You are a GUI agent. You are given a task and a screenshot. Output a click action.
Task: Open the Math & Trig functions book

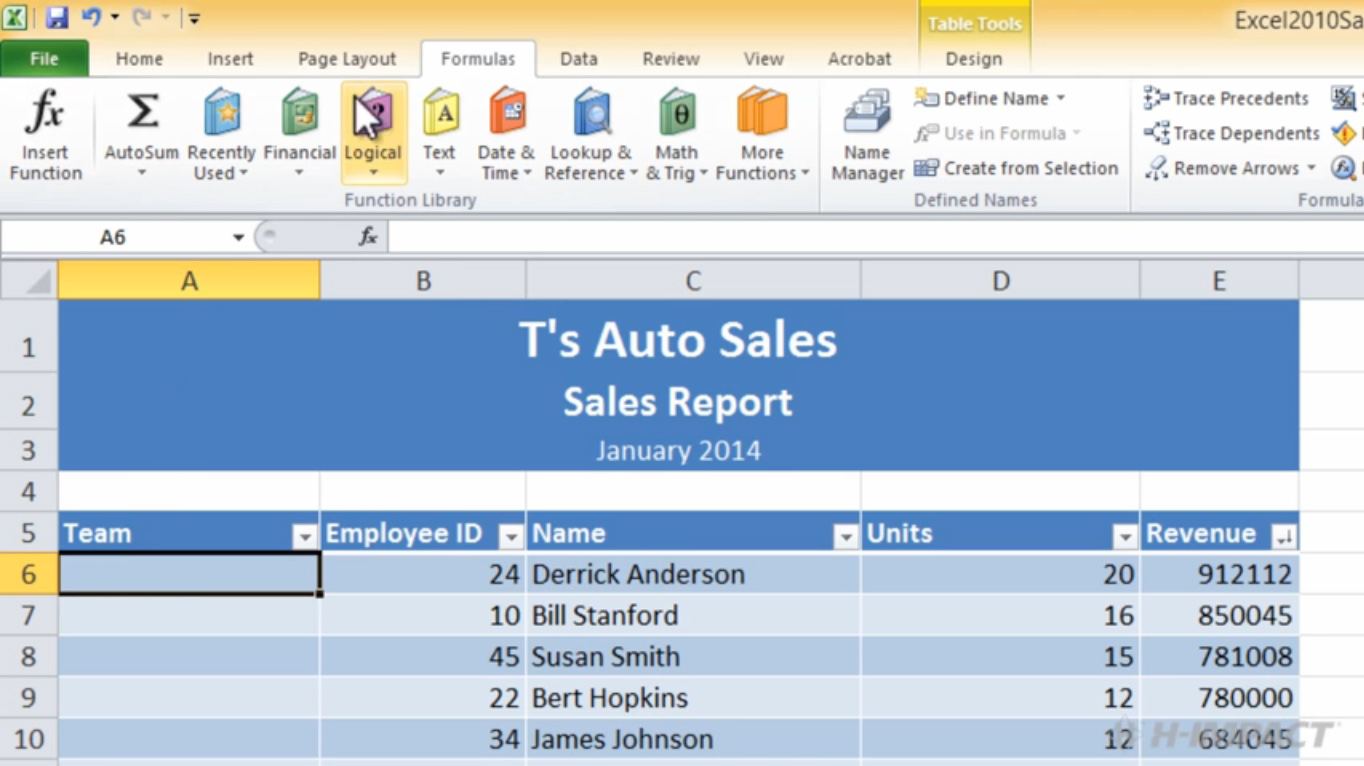point(677,112)
